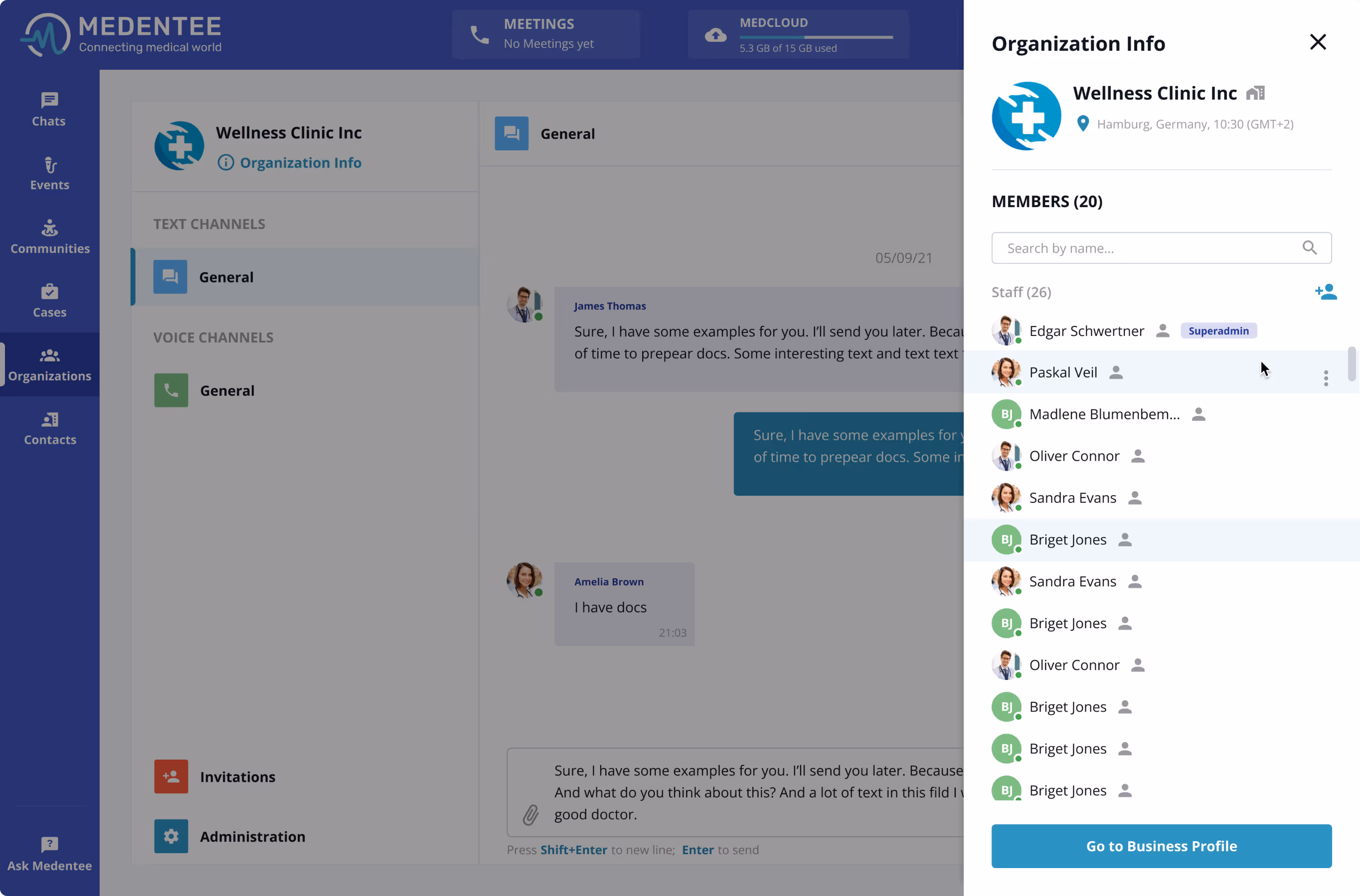Click the search magnifier icon in the members field
The image size is (1360, 896).
1309,248
